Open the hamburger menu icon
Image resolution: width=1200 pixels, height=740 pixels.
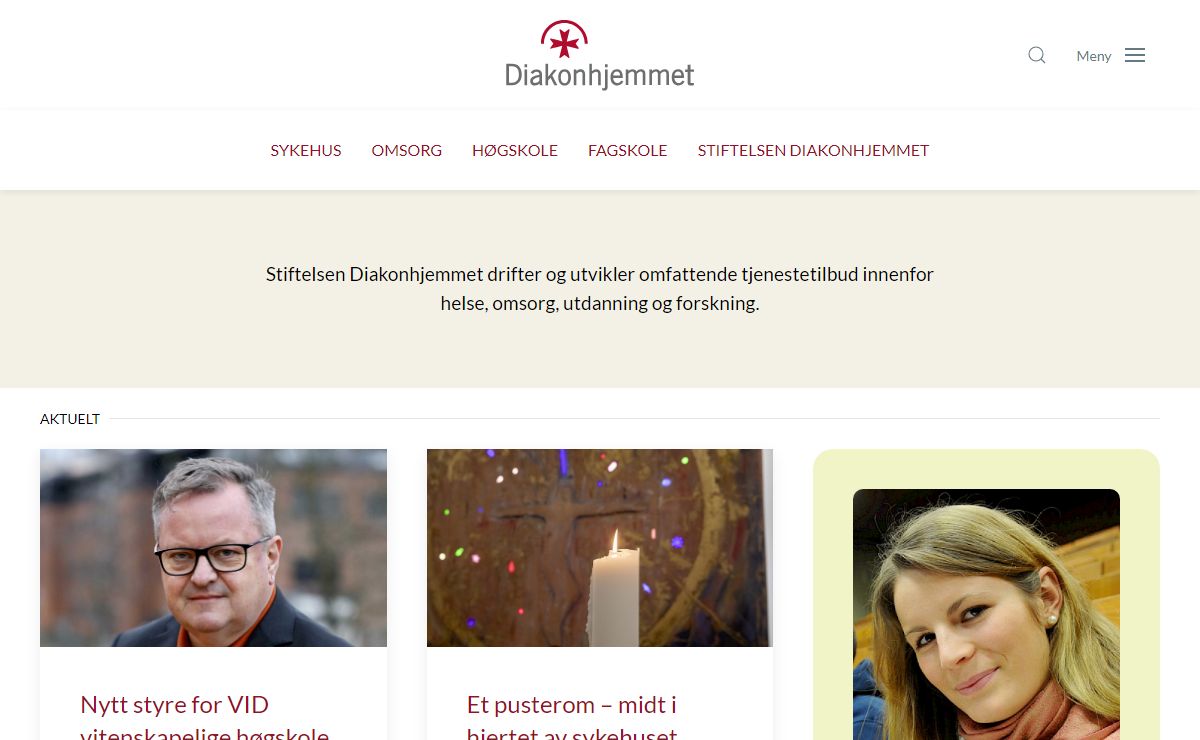(x=1135, y=55)
